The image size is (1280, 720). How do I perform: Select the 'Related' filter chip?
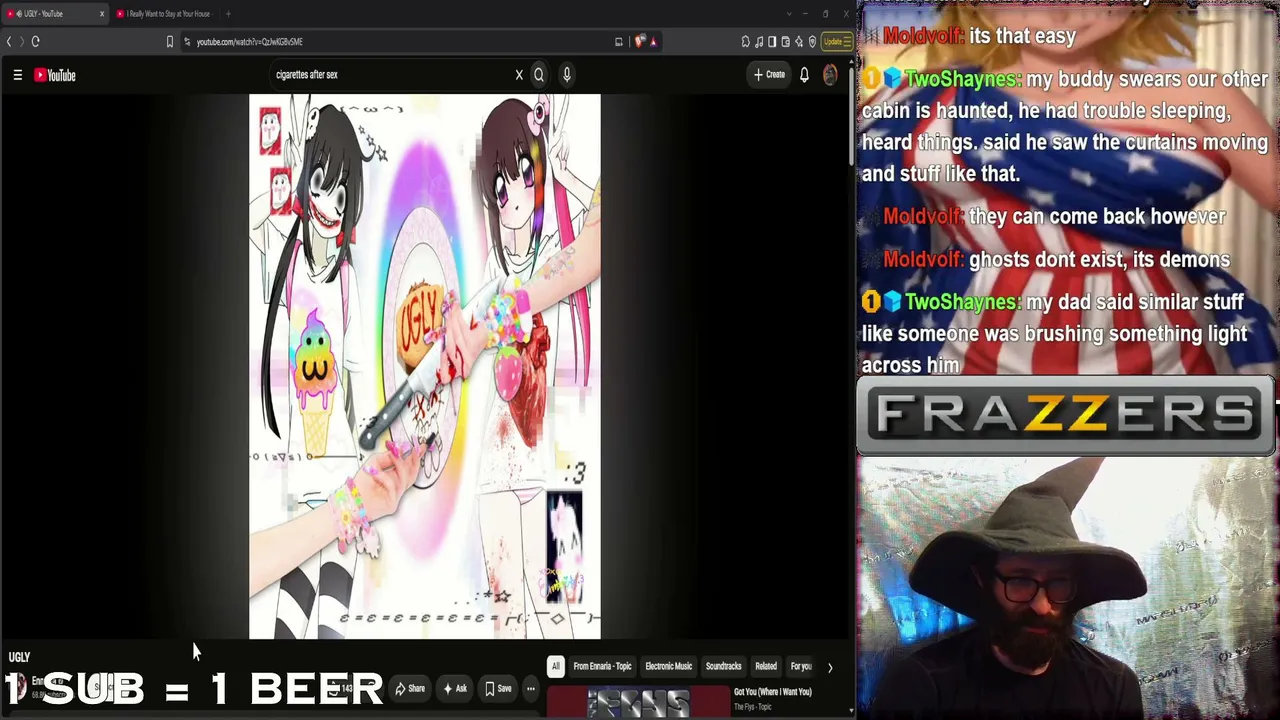pos(766,667)
